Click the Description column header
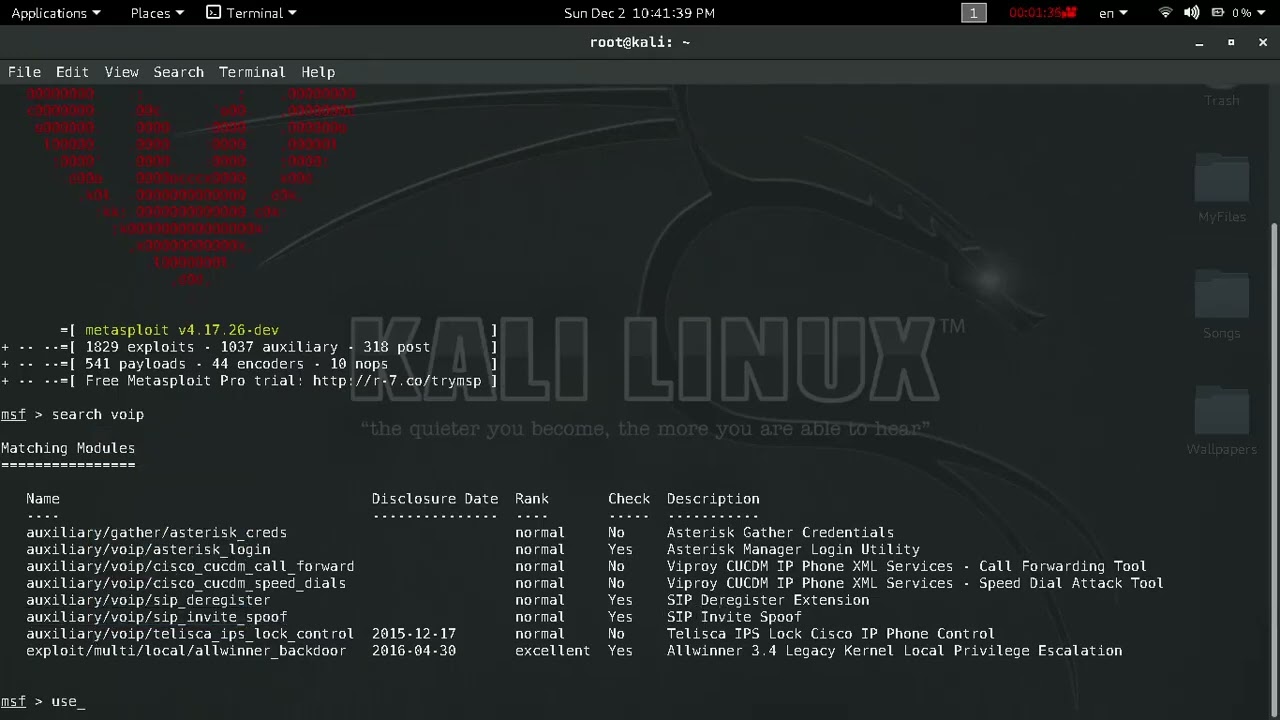This screenshot has width=1280, height=720. [x=713, y=499]
